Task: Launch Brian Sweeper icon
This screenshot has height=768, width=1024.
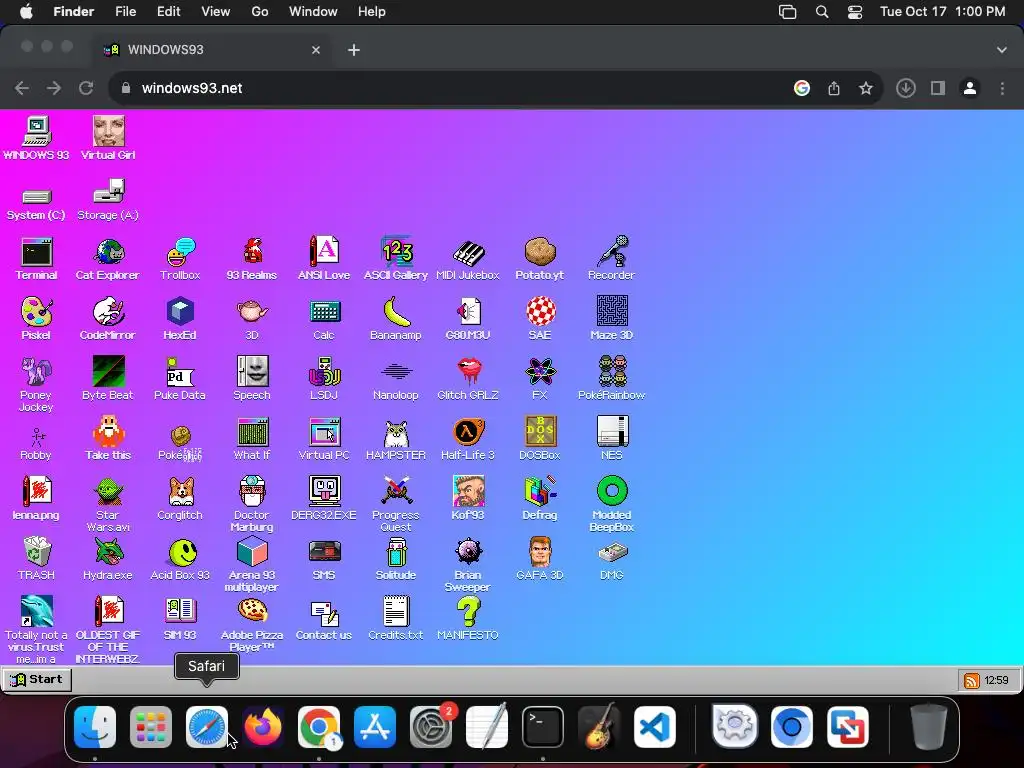Action: pyautogui.click(x=468, y=566)
